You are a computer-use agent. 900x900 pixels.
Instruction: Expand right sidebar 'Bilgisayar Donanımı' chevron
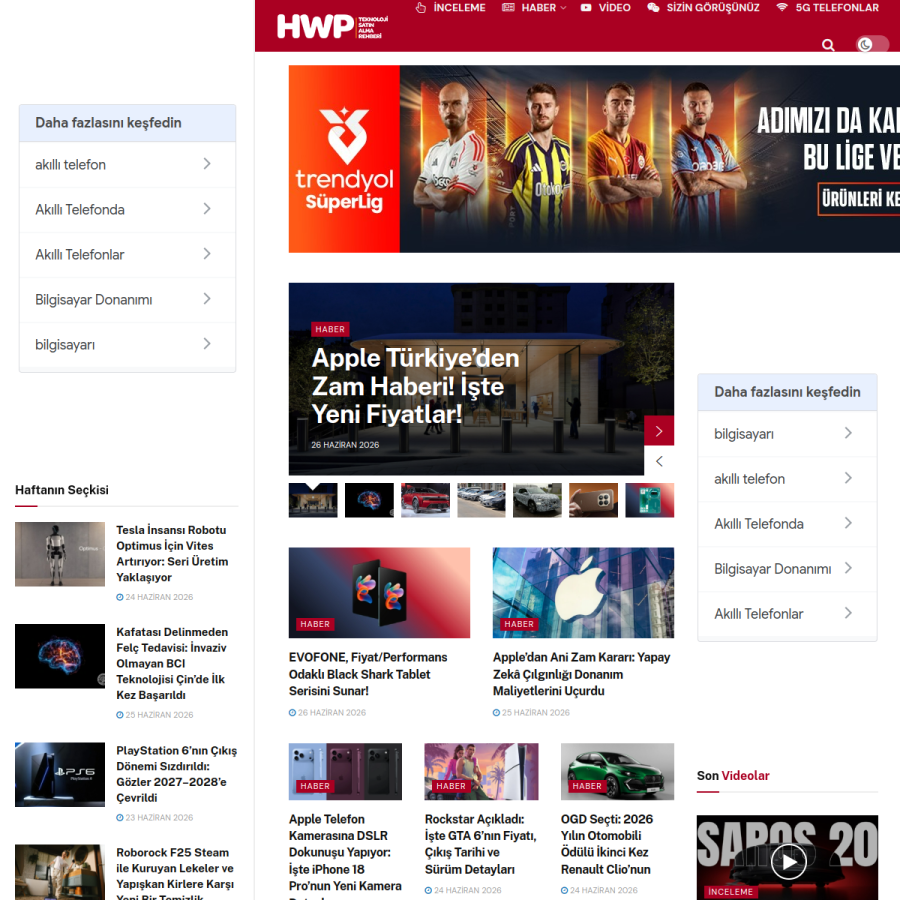(848, 568)
